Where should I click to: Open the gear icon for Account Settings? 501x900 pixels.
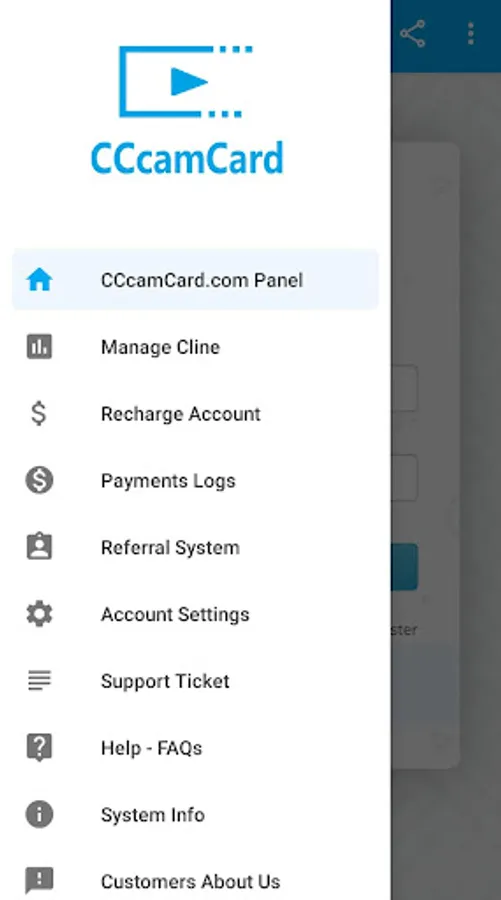click(39, 614)
